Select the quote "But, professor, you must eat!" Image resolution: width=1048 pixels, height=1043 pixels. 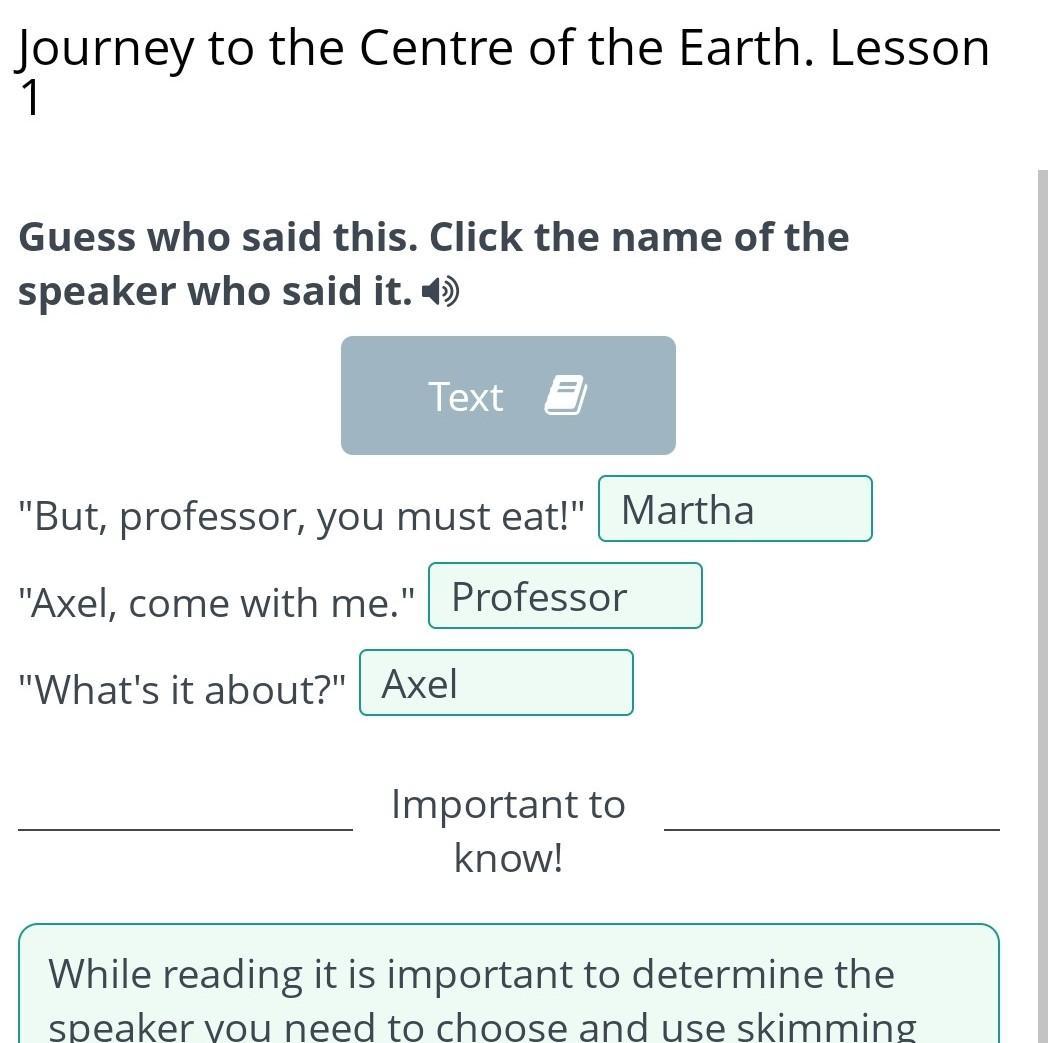click(x=301, y=516)
